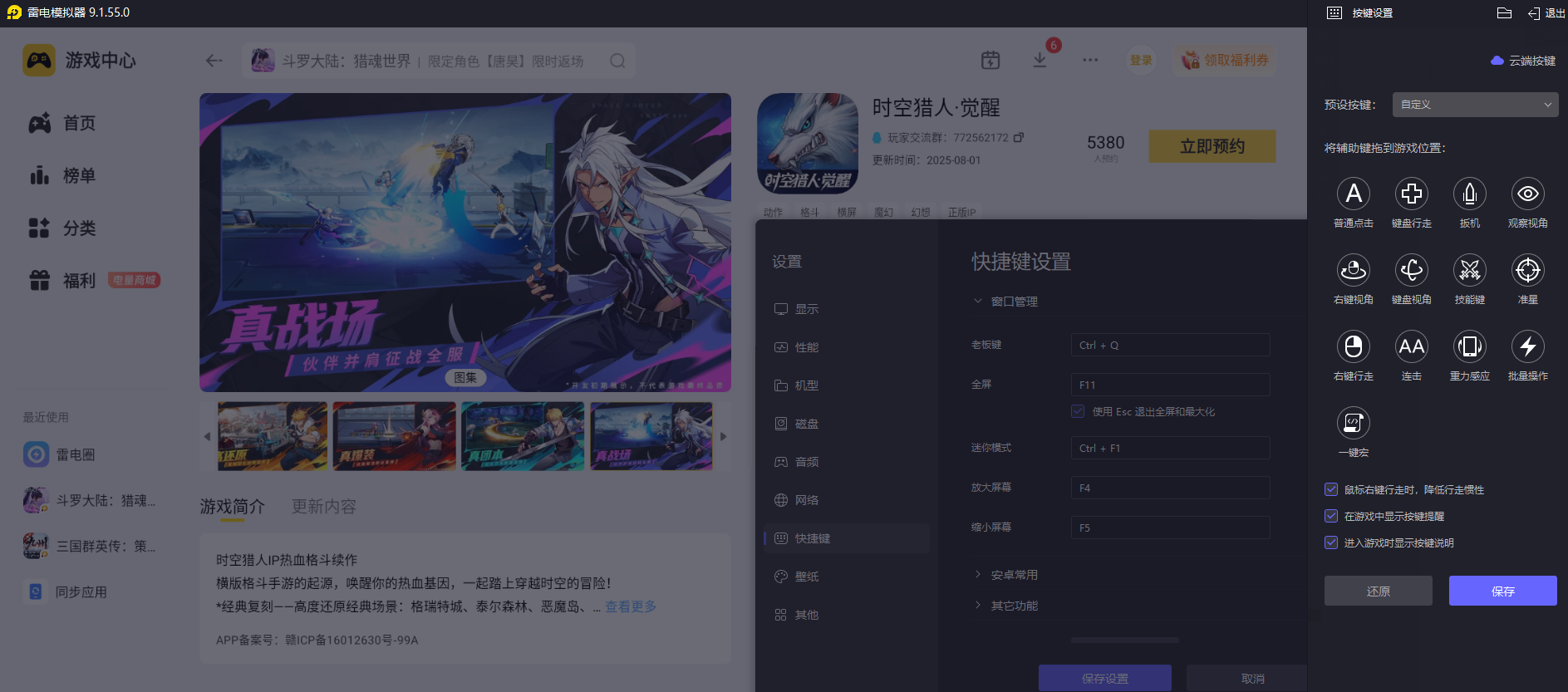Image resolution: width=1568 pixels, height=692 pixels.
Task: Open the 其他 settings tab
Action: [847, 615]
